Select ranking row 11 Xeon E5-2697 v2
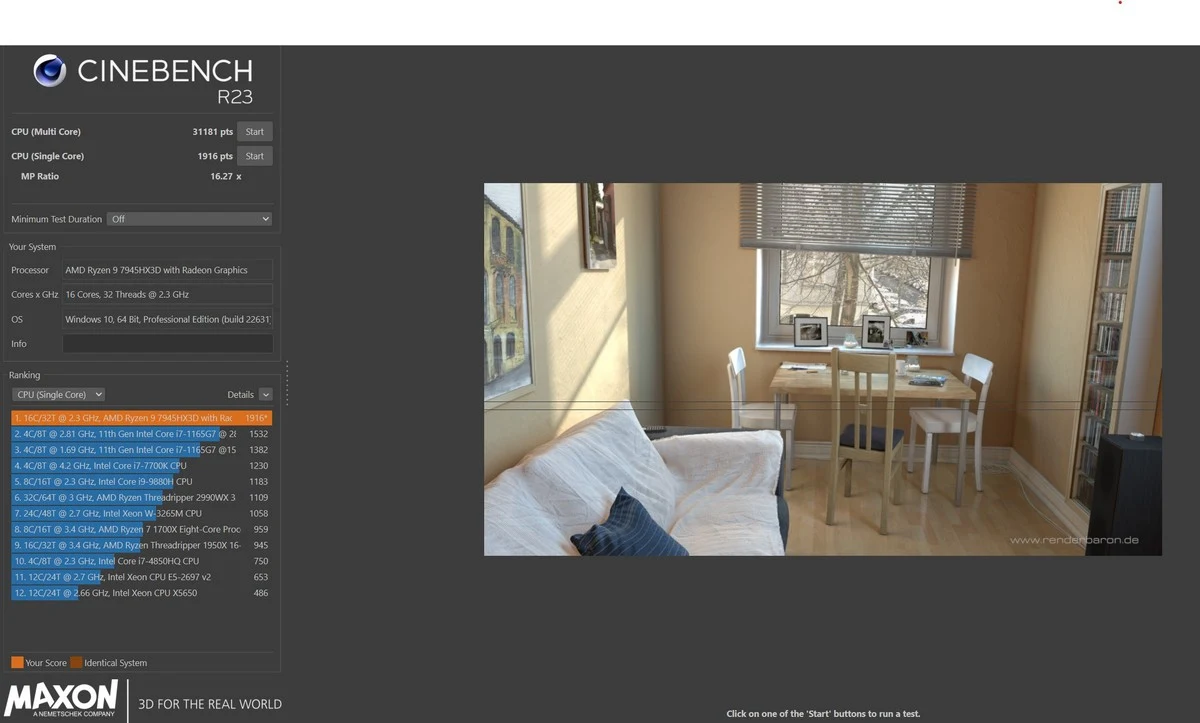 pos(142,577)
